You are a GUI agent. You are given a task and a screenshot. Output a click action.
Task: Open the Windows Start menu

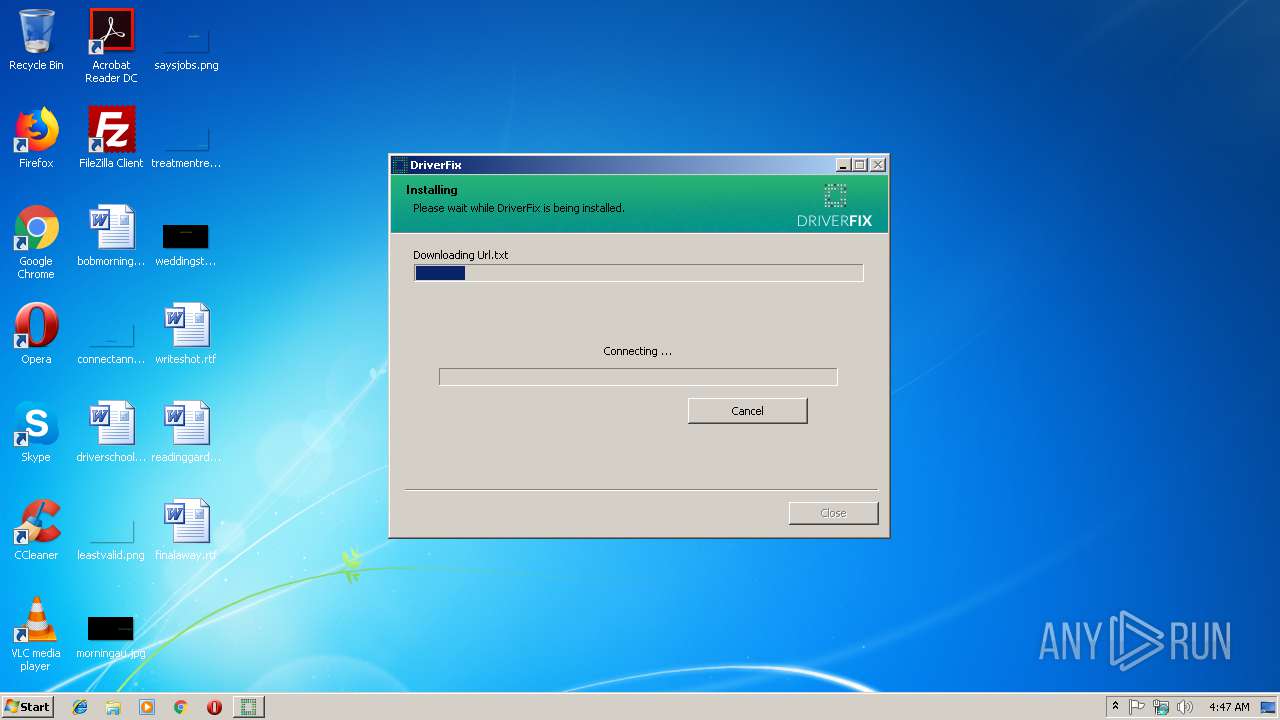click(x=27, y=707)
